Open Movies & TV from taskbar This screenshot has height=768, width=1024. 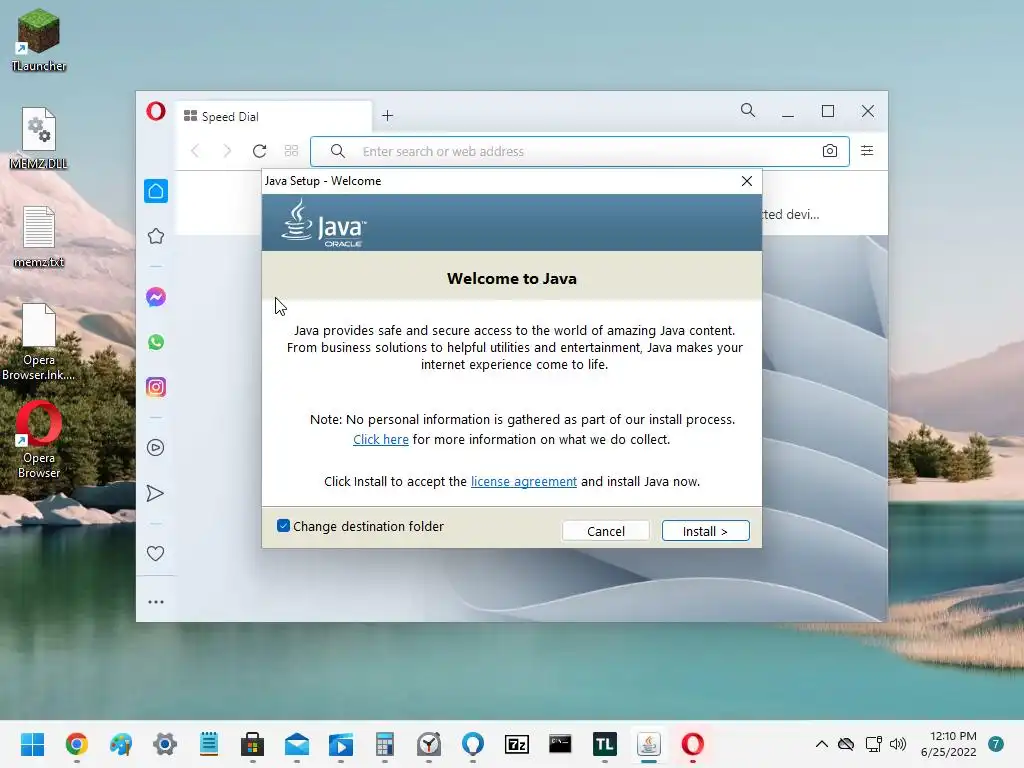click(x=341, y=744)
